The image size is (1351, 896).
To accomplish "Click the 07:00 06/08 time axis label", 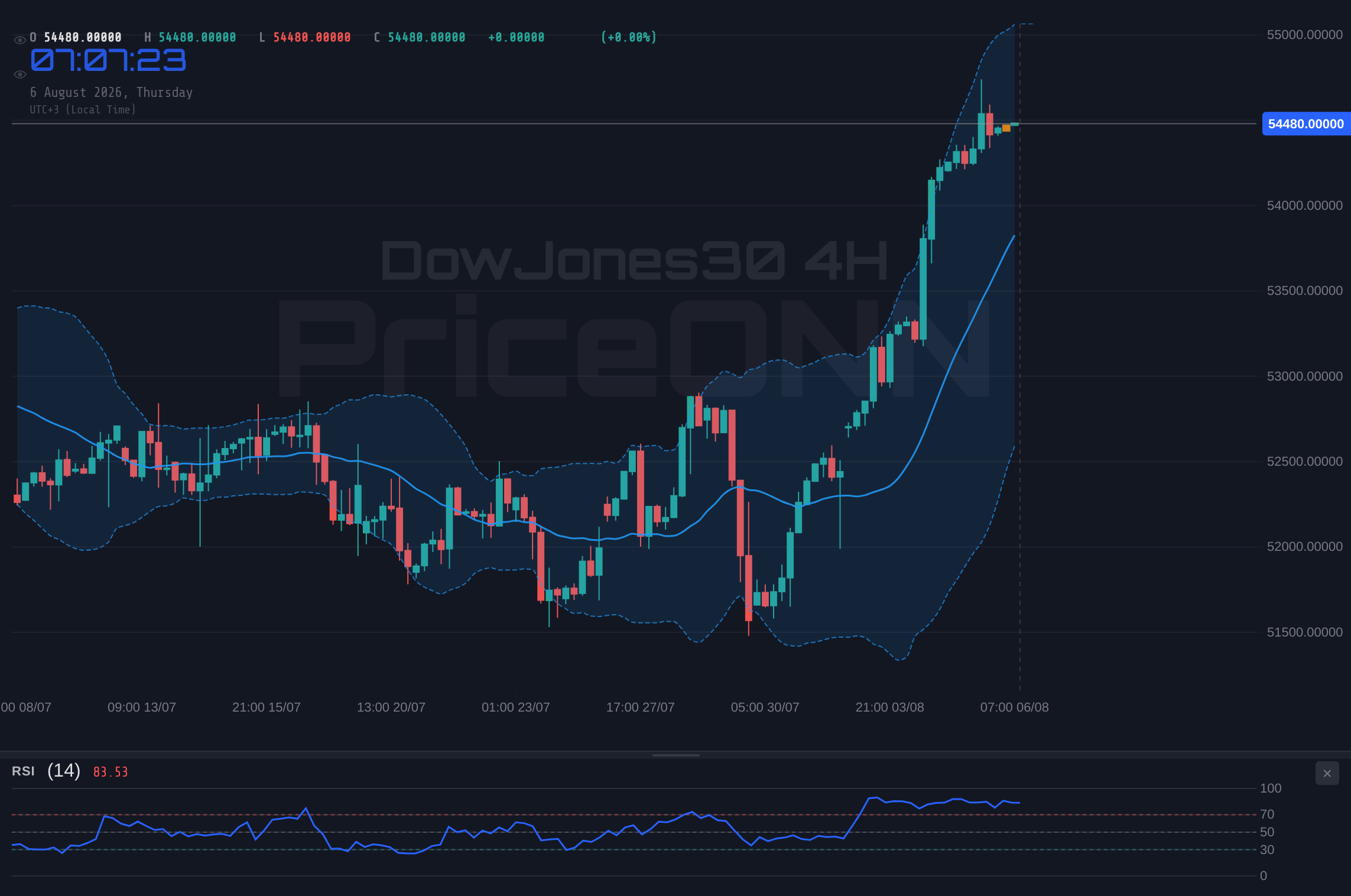I will (1015, 707).
